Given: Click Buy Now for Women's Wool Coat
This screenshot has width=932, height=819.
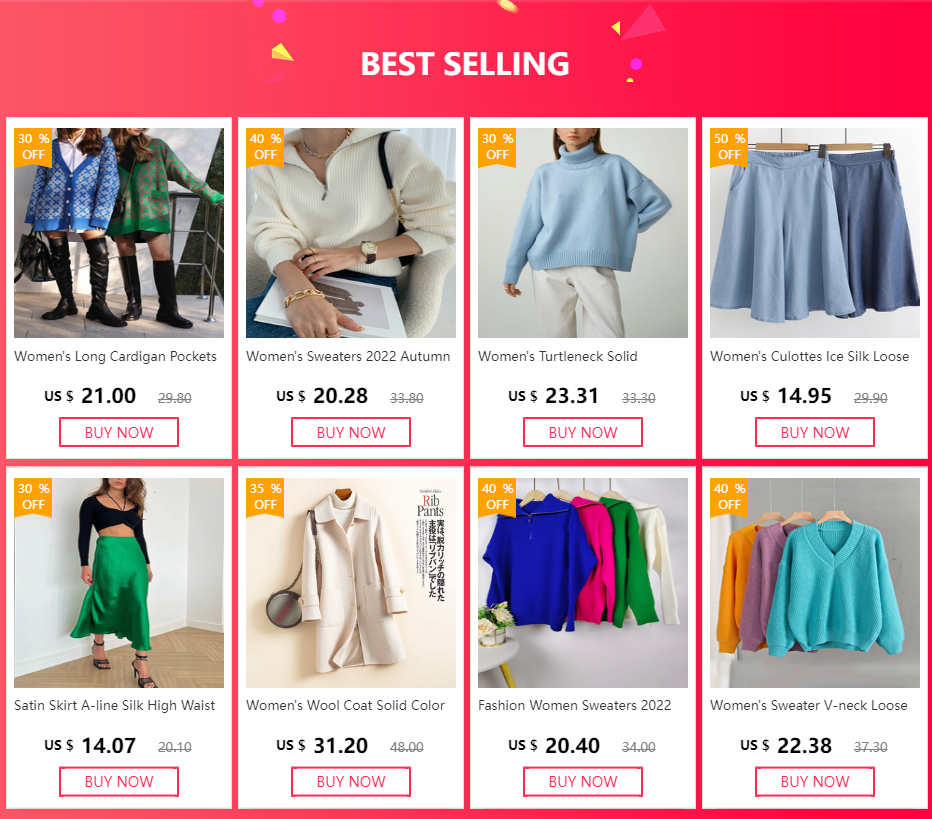Looking at the screenshot, I should tap(351, 782).
